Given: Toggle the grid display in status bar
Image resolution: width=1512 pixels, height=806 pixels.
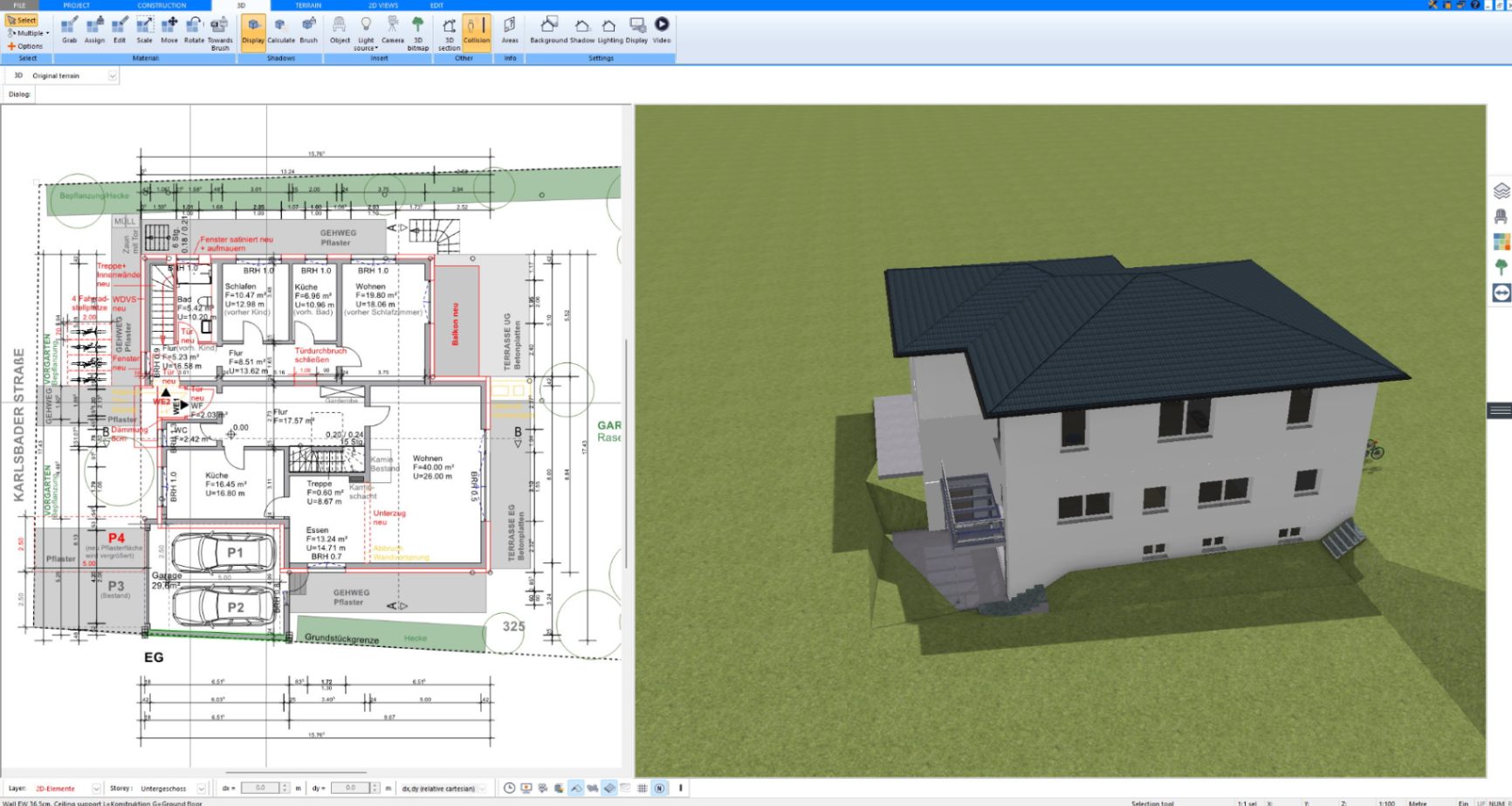Looking at the screenshot, I should pyautogui.click(x=643, y=789).
